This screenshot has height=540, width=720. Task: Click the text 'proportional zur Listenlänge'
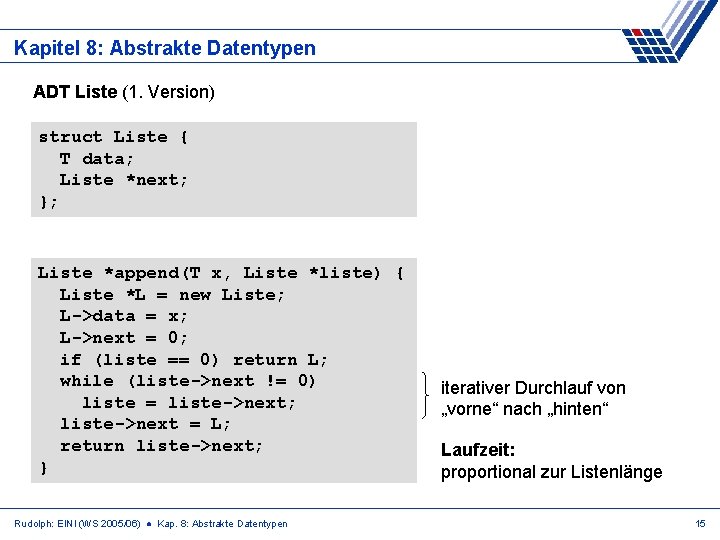pos(551,472)
